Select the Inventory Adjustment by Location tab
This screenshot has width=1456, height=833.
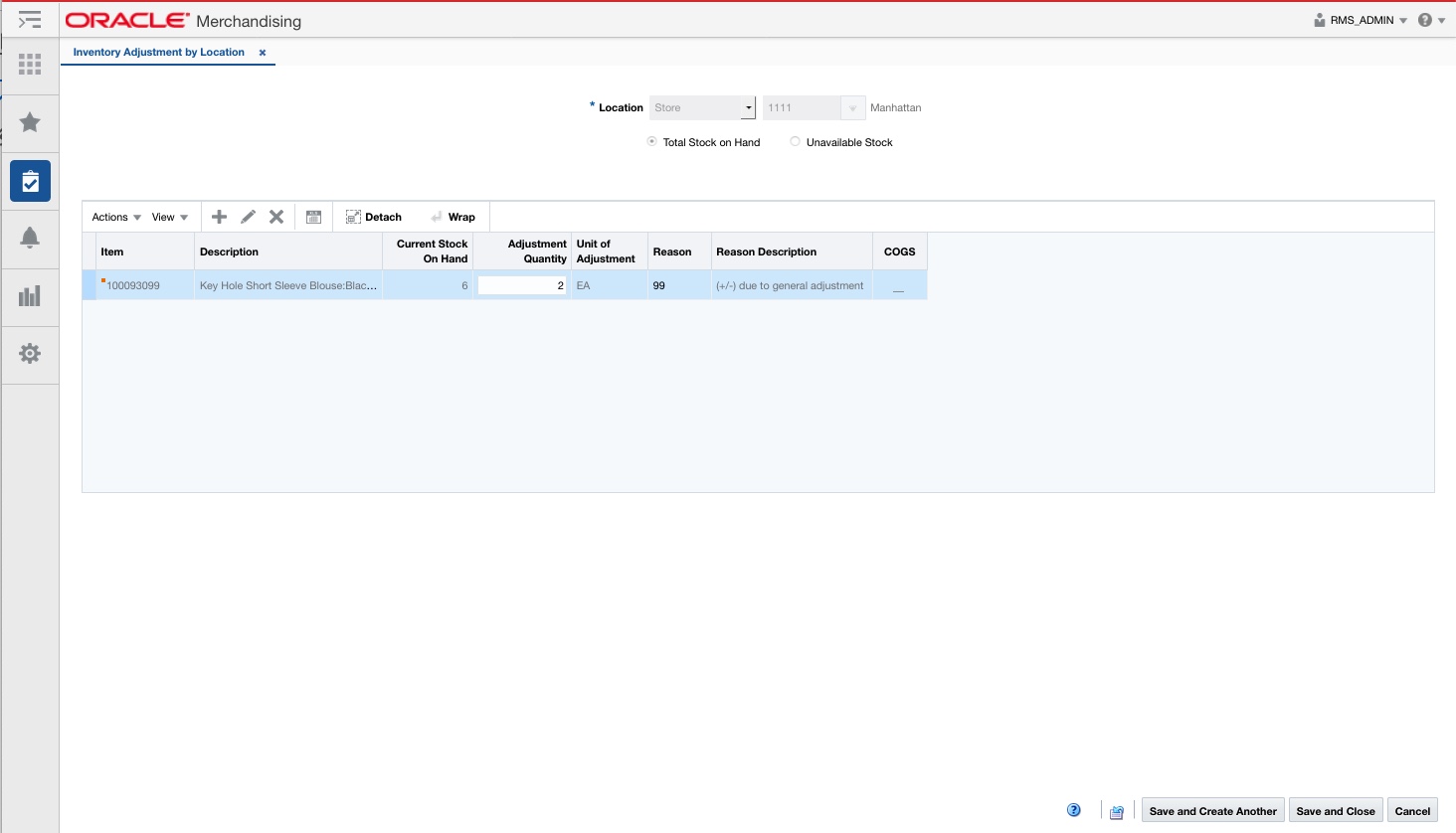[159, 52]
